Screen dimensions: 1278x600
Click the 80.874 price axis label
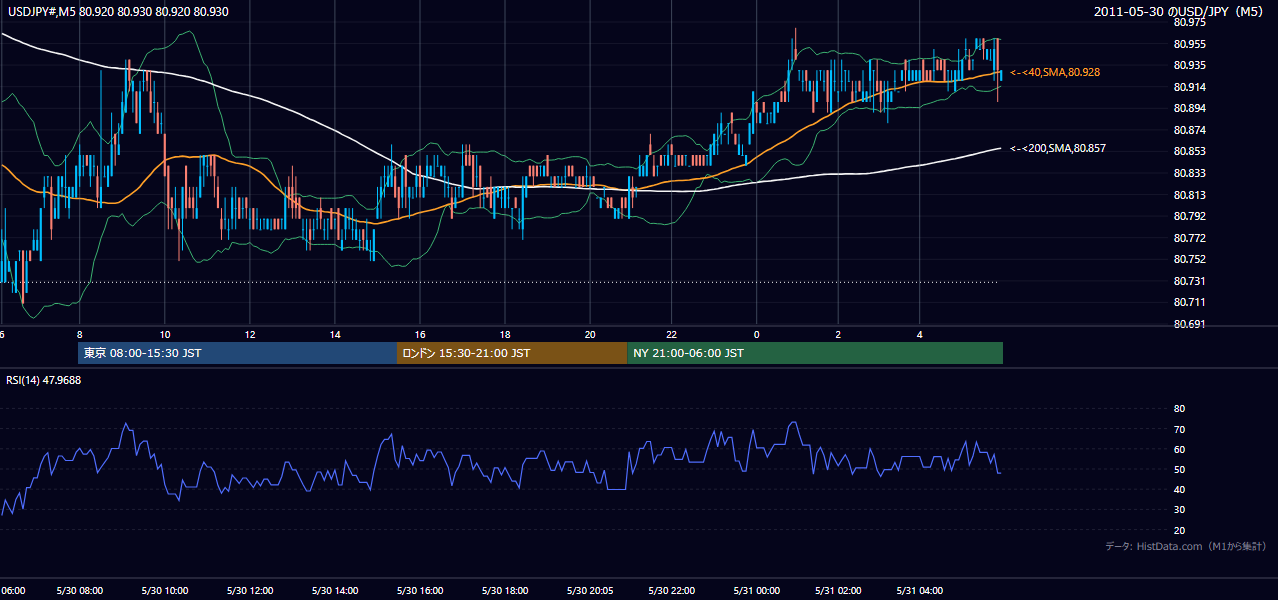coord(1189,130)
